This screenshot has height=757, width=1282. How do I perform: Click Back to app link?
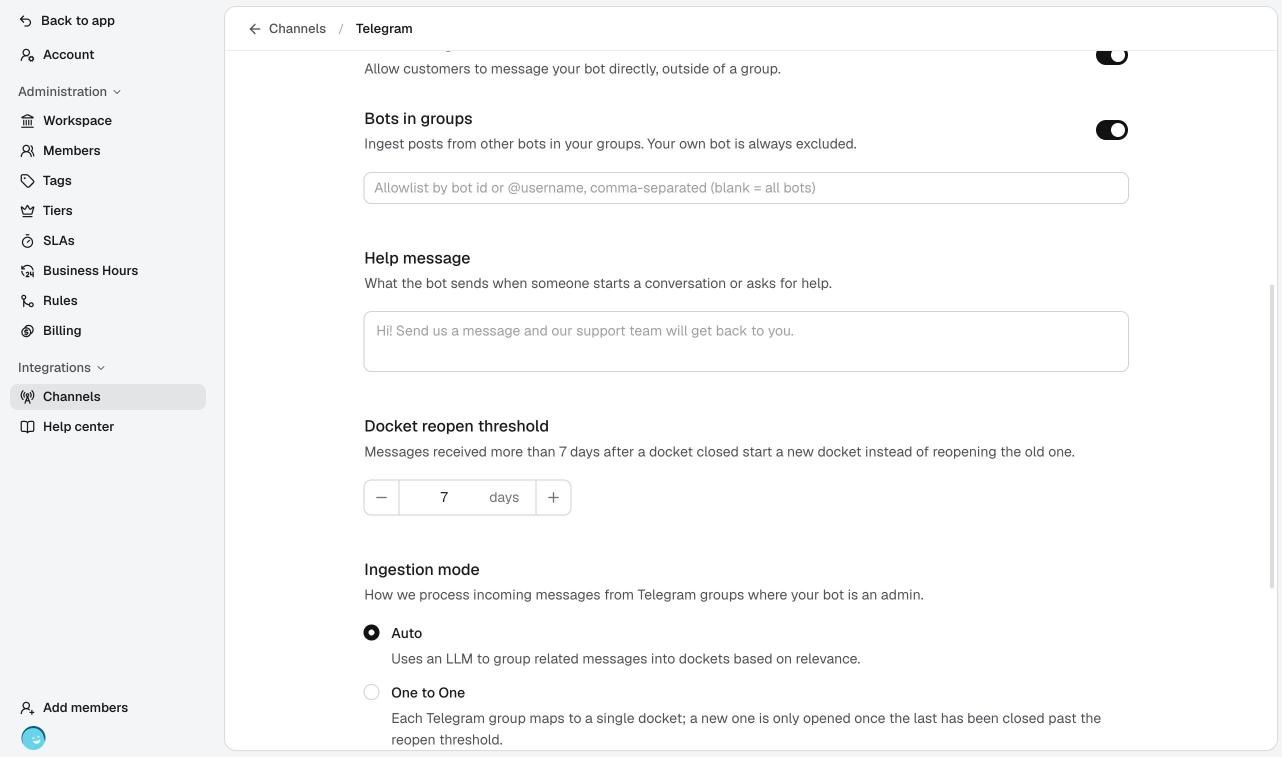pos(78,21)
